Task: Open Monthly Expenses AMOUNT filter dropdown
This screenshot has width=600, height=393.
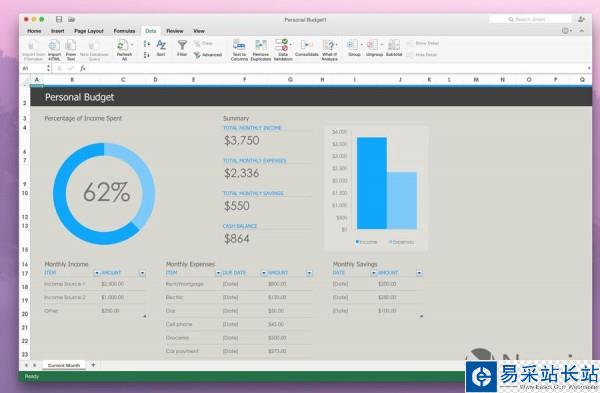Action: tap(309, 273)
